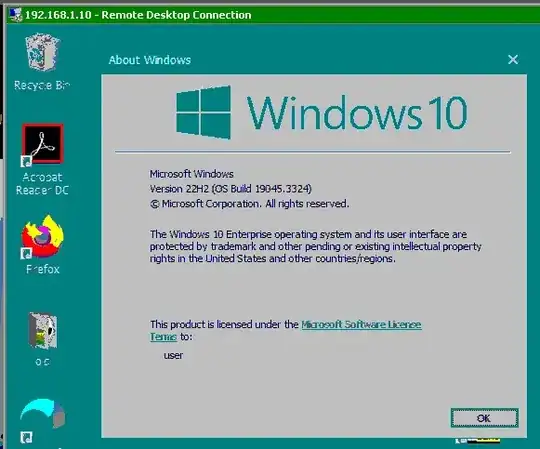Select the archive folder icon below Firefox
540x449 pixels.
click(x=43, y=331)
